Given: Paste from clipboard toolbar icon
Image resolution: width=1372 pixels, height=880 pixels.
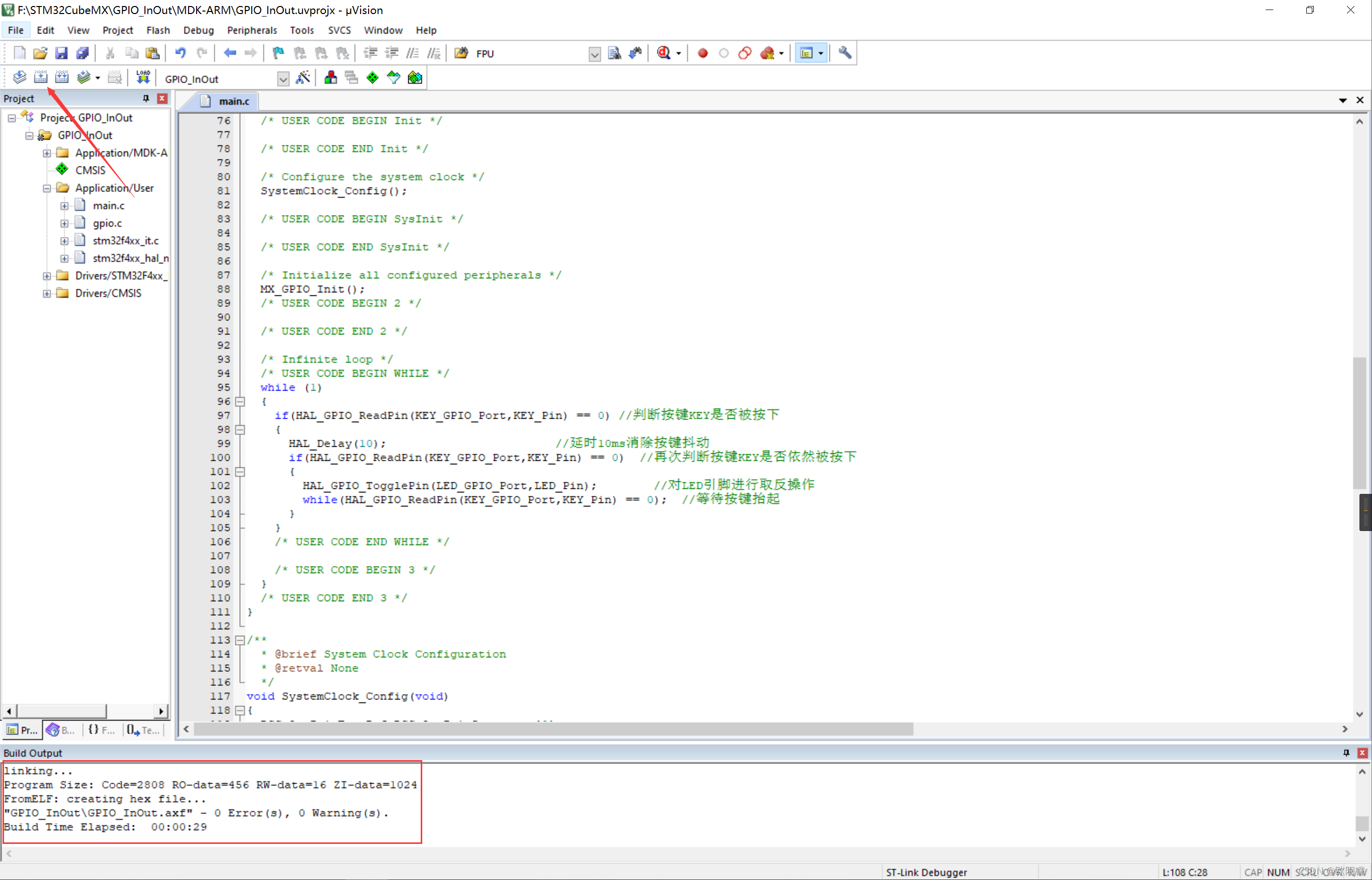Looking at the screenshot, I should pos(152,53).
